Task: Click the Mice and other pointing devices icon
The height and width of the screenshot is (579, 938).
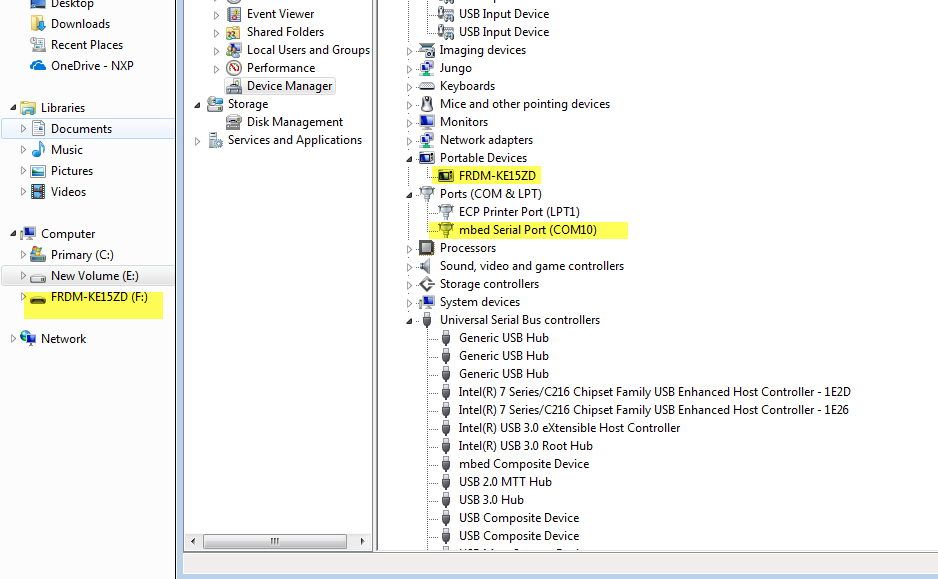Action: [x=427, y=104]
